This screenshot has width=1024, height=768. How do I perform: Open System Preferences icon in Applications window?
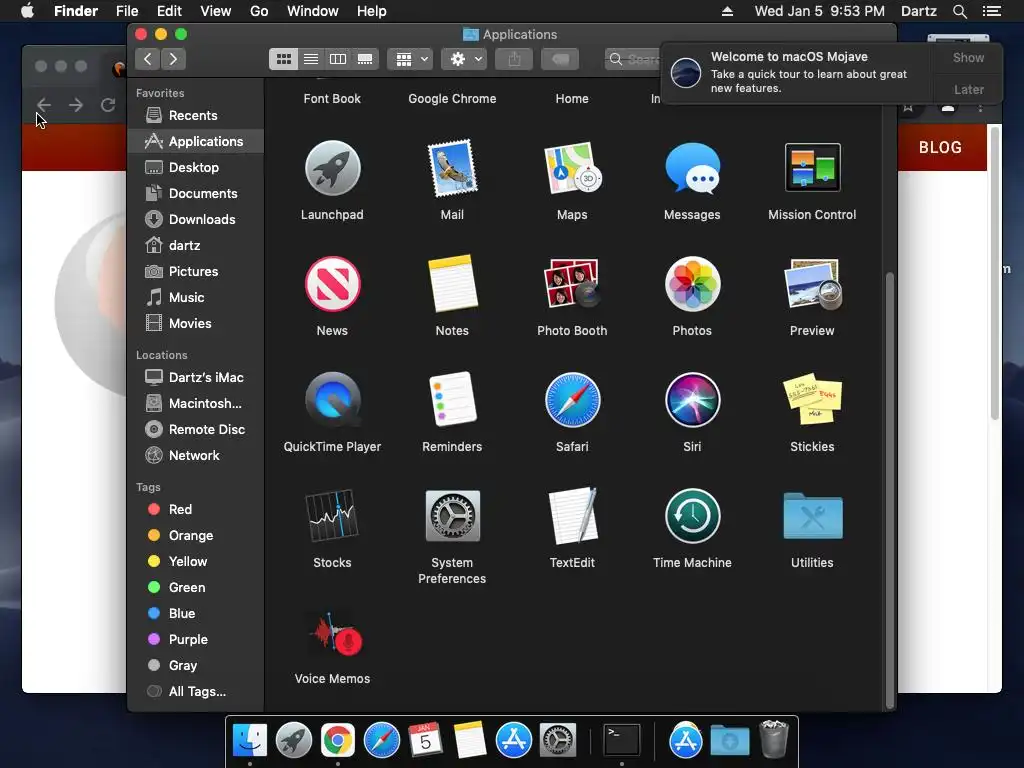pyautogui.click(x=452, y=515)
